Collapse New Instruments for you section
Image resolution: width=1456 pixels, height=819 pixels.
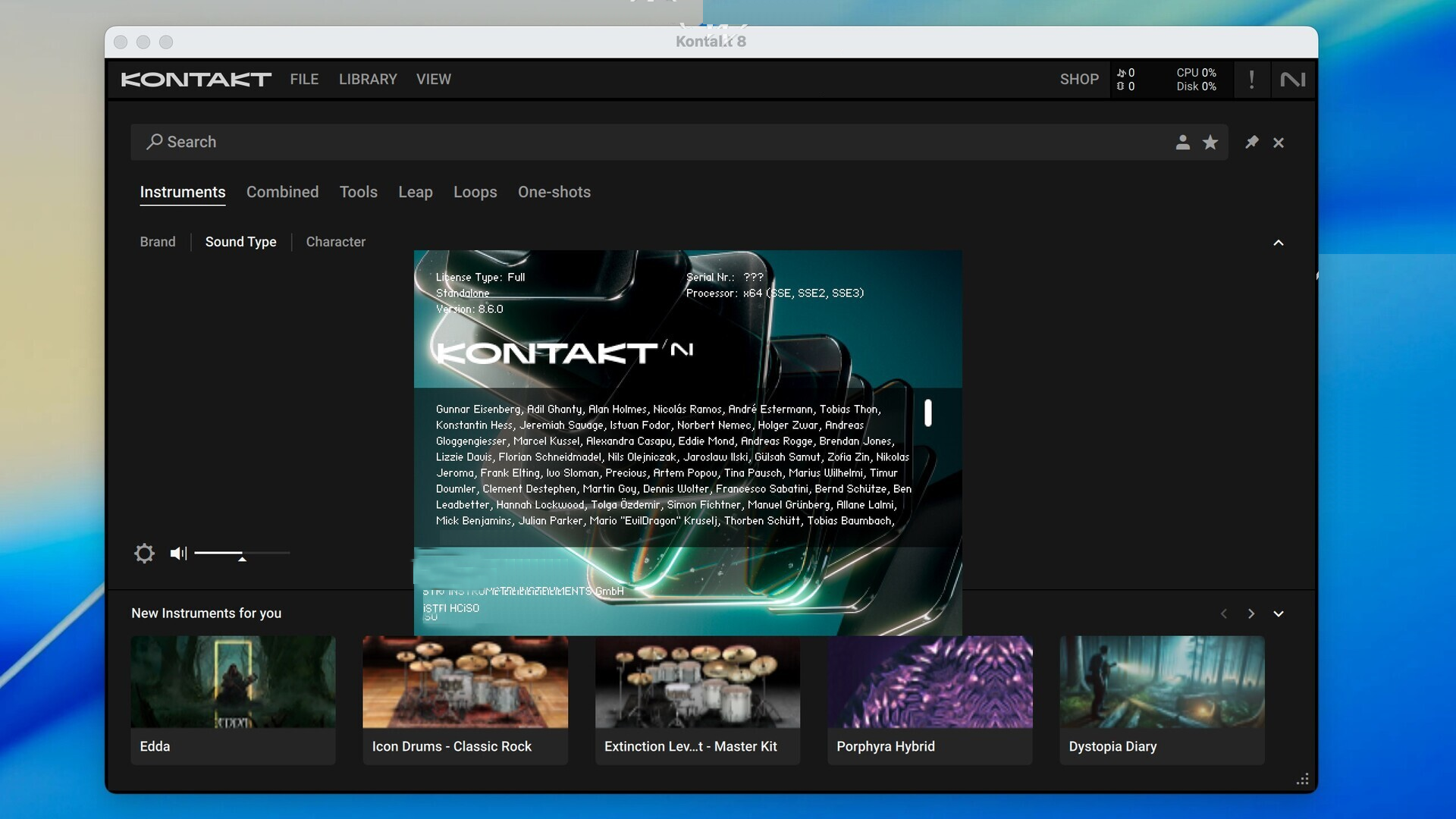pyautogui.click(x=1279, y=613)
